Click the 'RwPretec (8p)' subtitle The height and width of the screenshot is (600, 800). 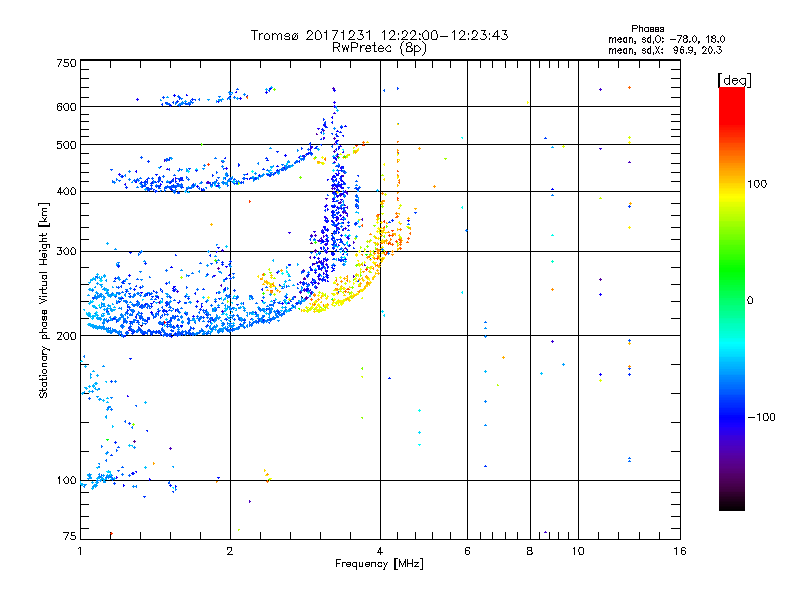pyautogui.click(x=379, y=48)
